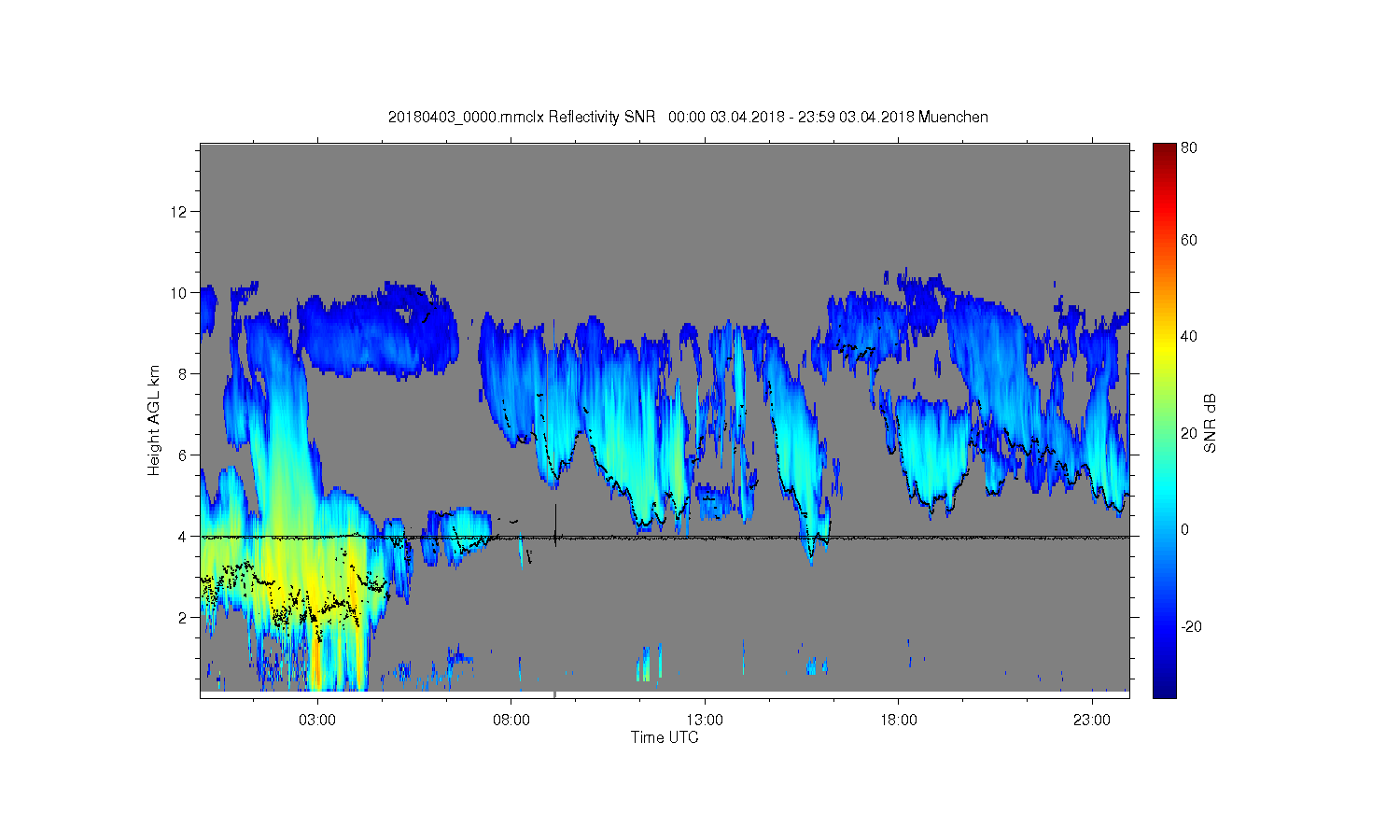Click the '03:00' time tick label
This screenshot has width=1400, height=840.
pos(317,721)
